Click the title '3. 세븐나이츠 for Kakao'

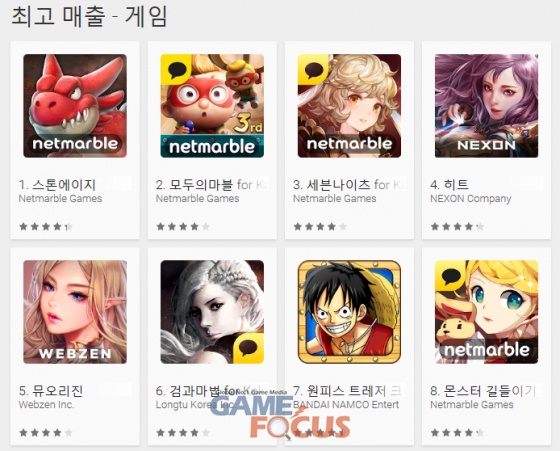[x=349, y=185]
